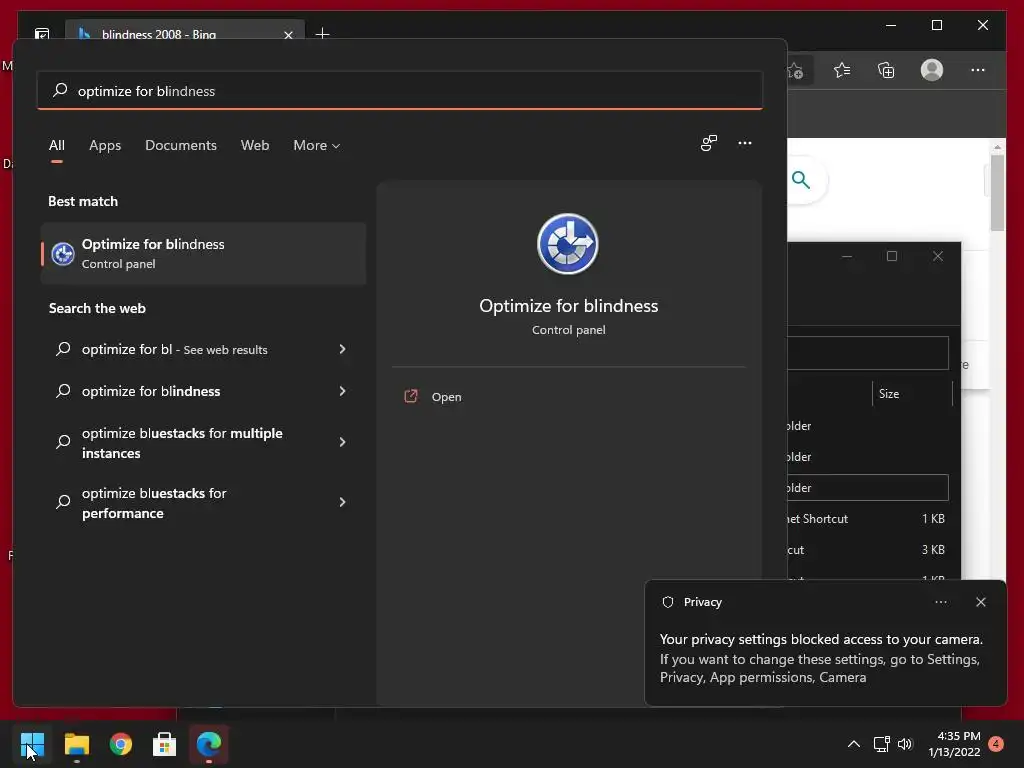Switch to Microsoft Edge on the taskbar

click(x=209, y=744)
